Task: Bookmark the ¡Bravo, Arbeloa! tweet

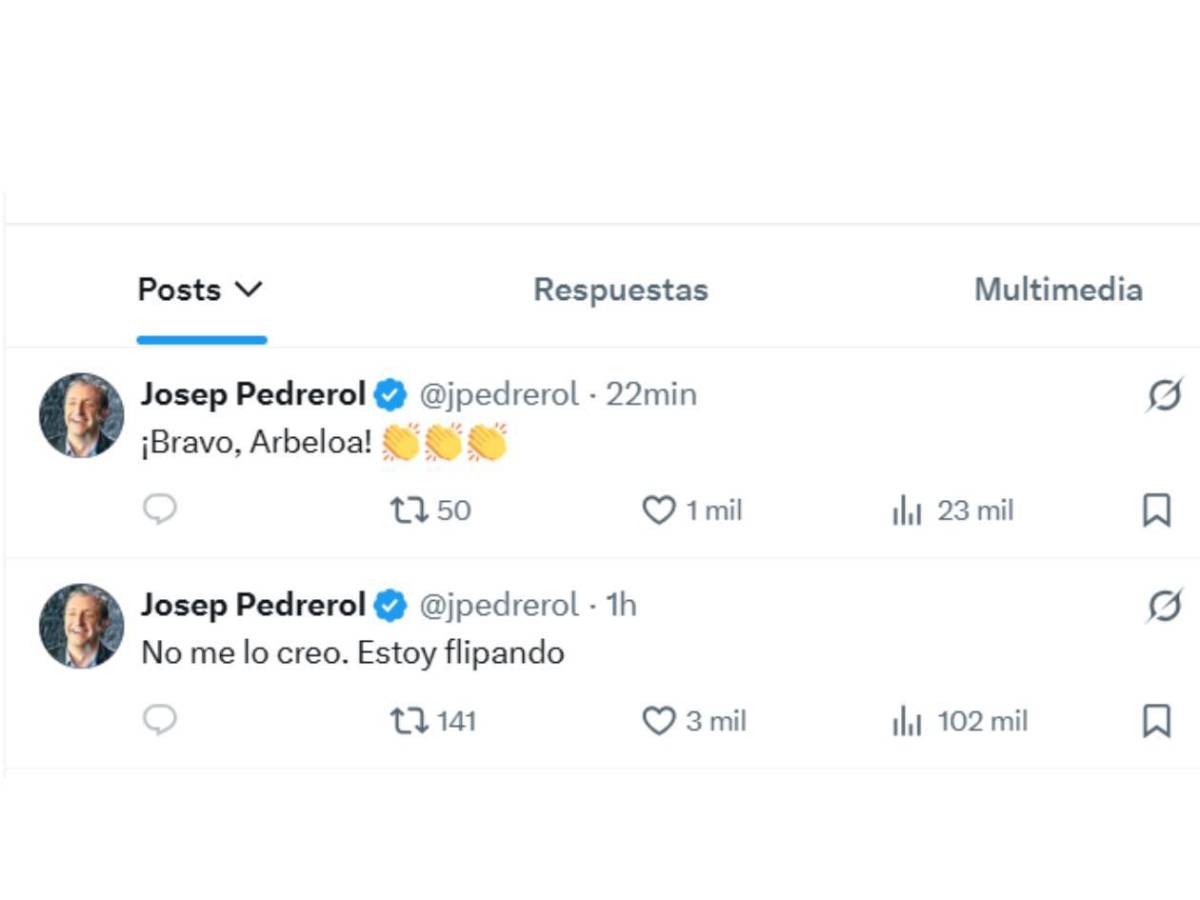Action: pos(1156,510)
